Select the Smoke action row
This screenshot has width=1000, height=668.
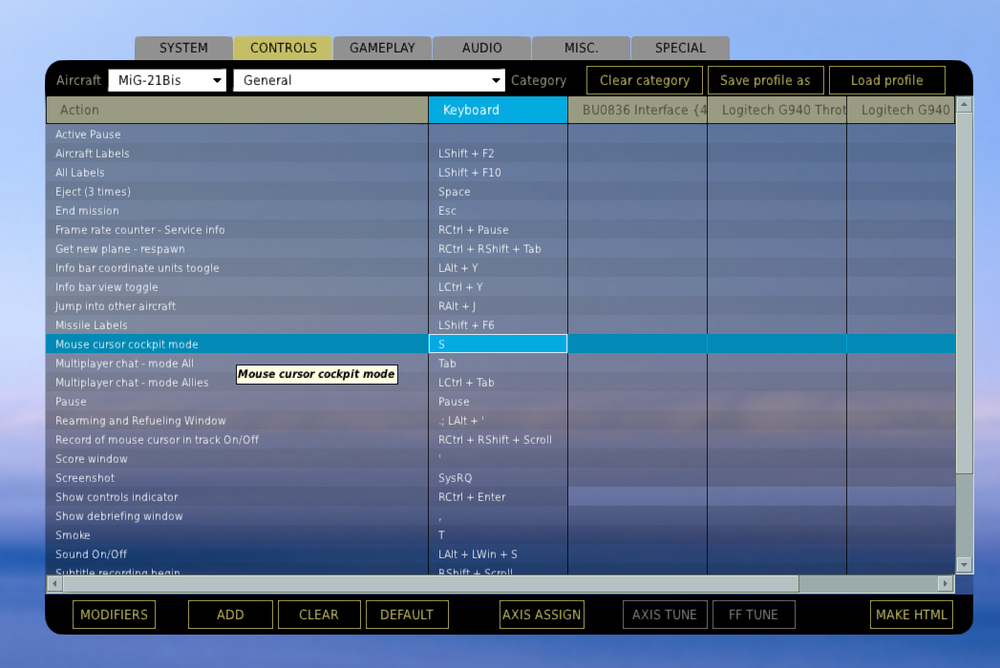(x=237, y=535)
